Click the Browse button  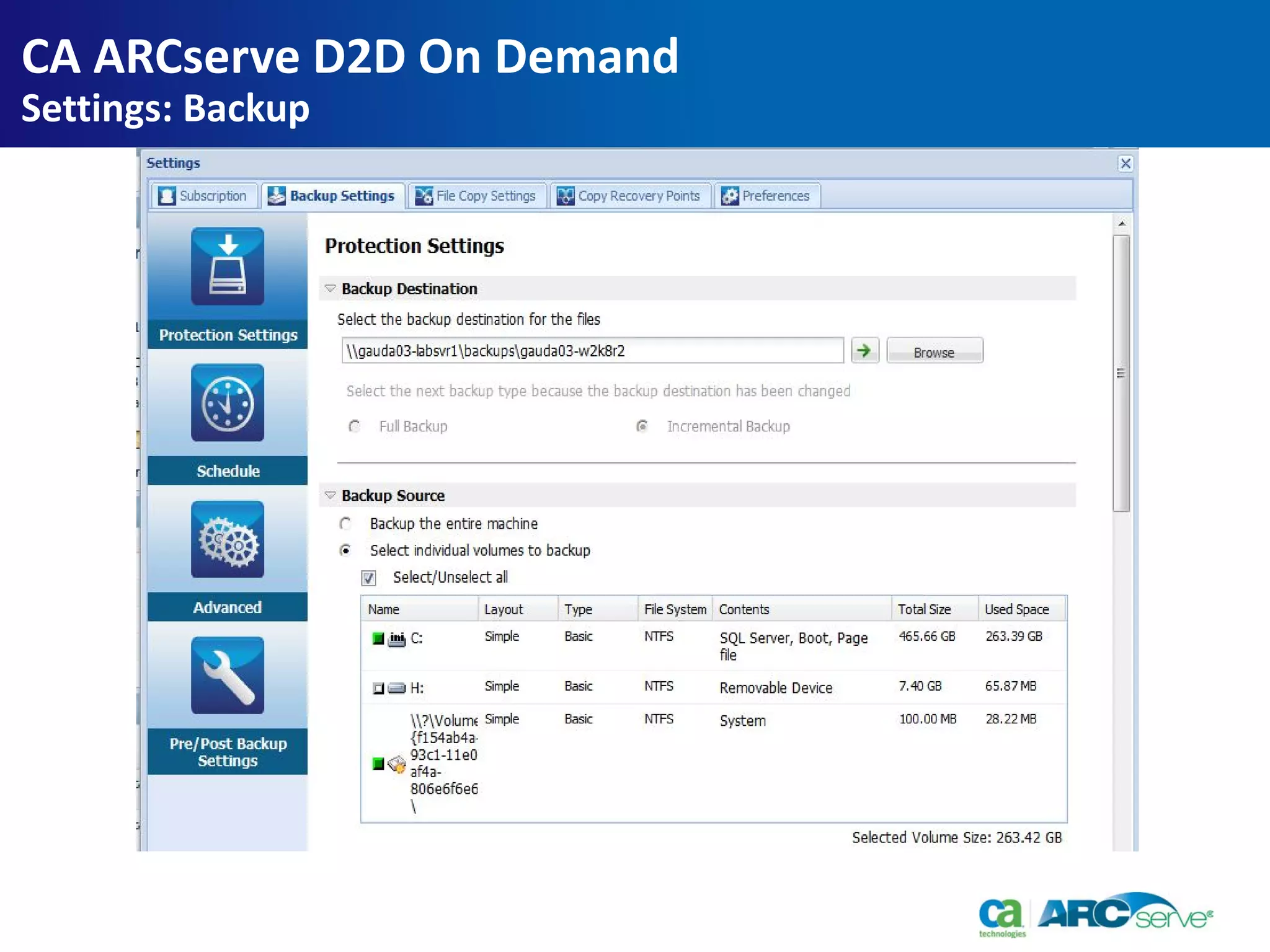(x=935, y=351)
